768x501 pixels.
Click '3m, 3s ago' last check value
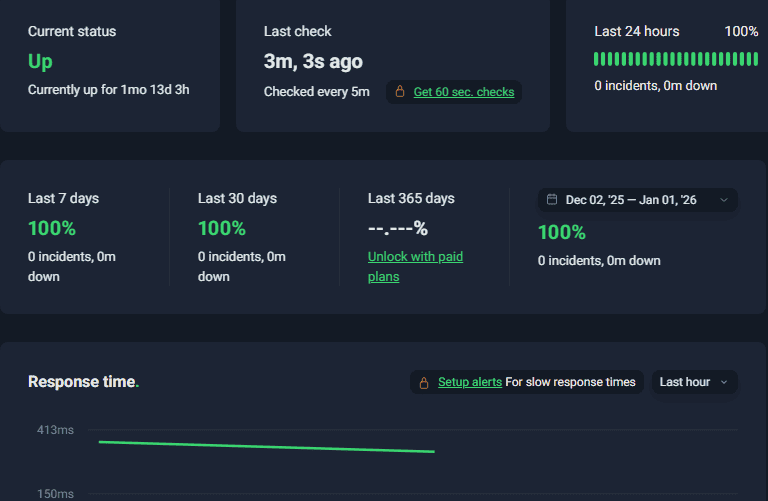tap(313, 61)
